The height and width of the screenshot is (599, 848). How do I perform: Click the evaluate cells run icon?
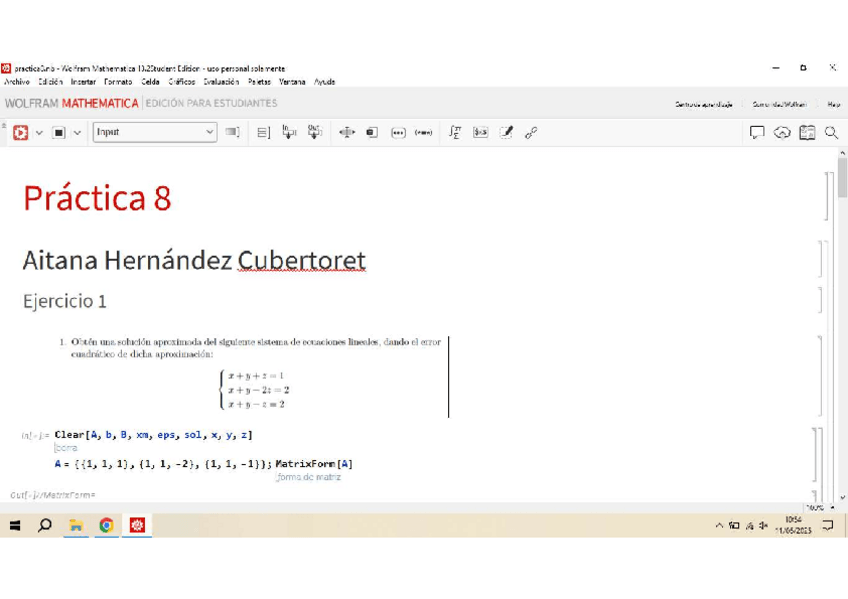point(20,132)
